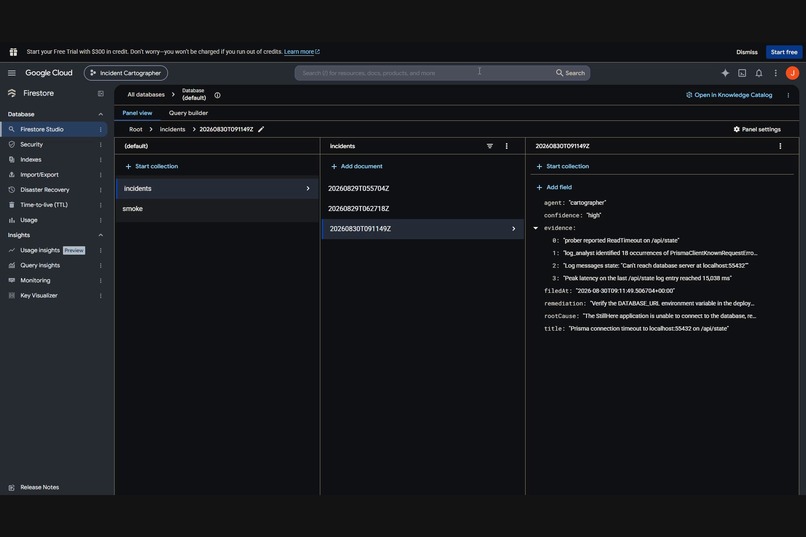
Task: Open the incidents panel three-dot menu
Action: [506, 146]
